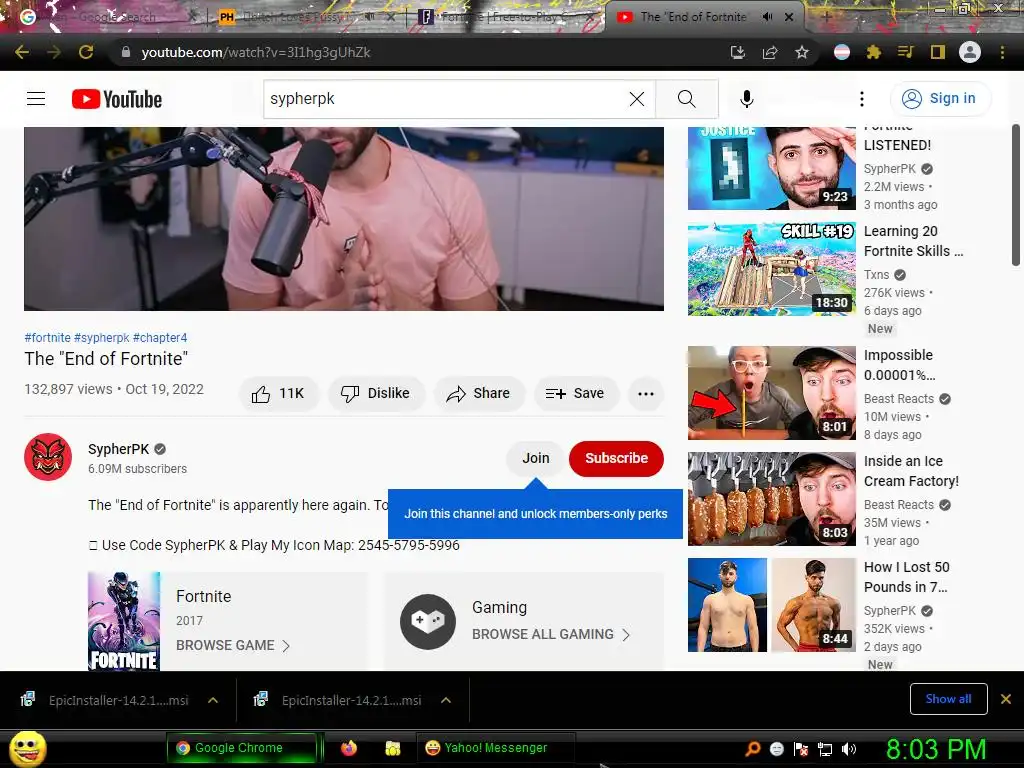Screen dimensions: 1024x768
Task: Start voice search with microphone icon
Action: click(x=747, y=99)
